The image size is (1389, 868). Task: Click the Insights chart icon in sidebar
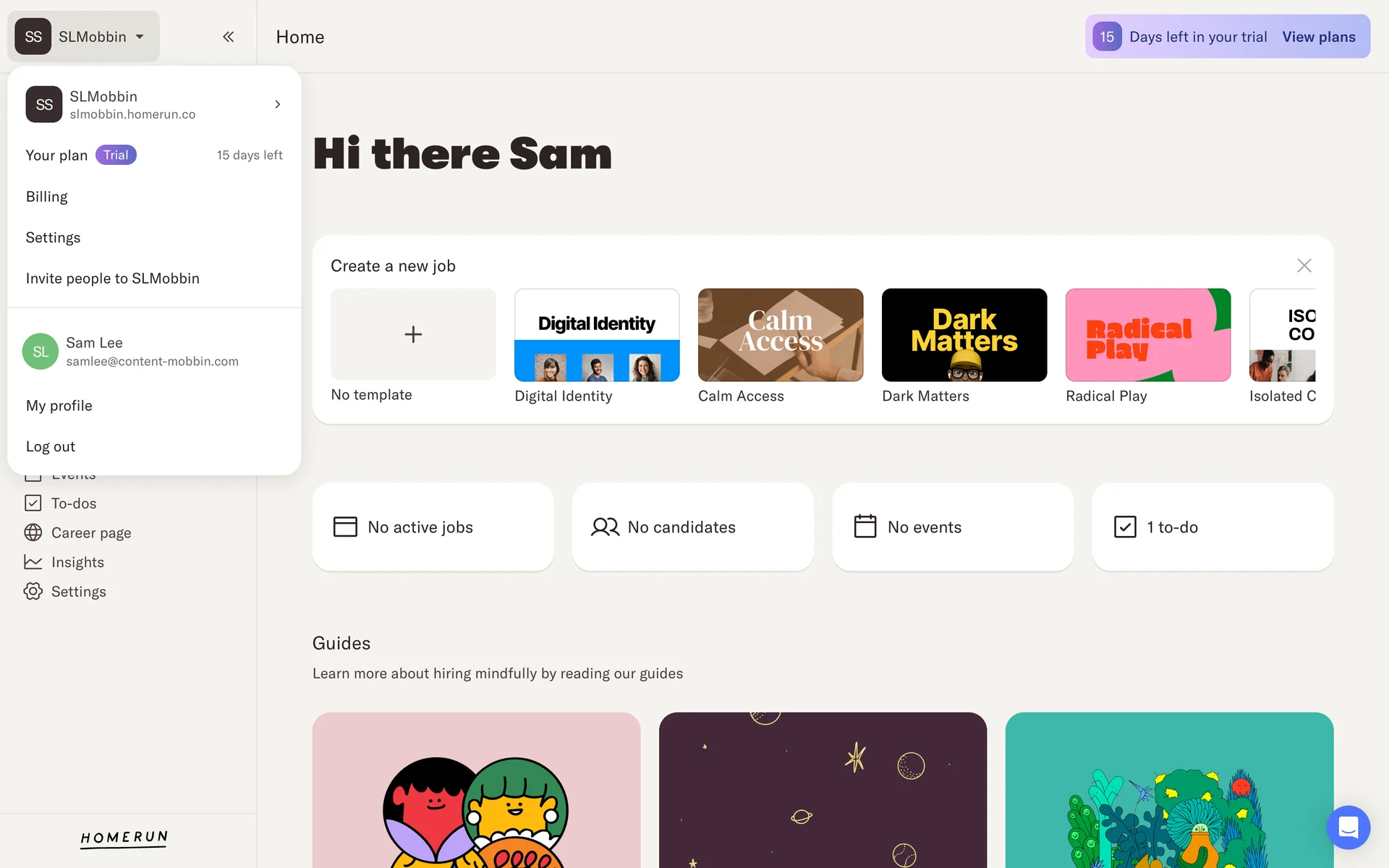33,562
